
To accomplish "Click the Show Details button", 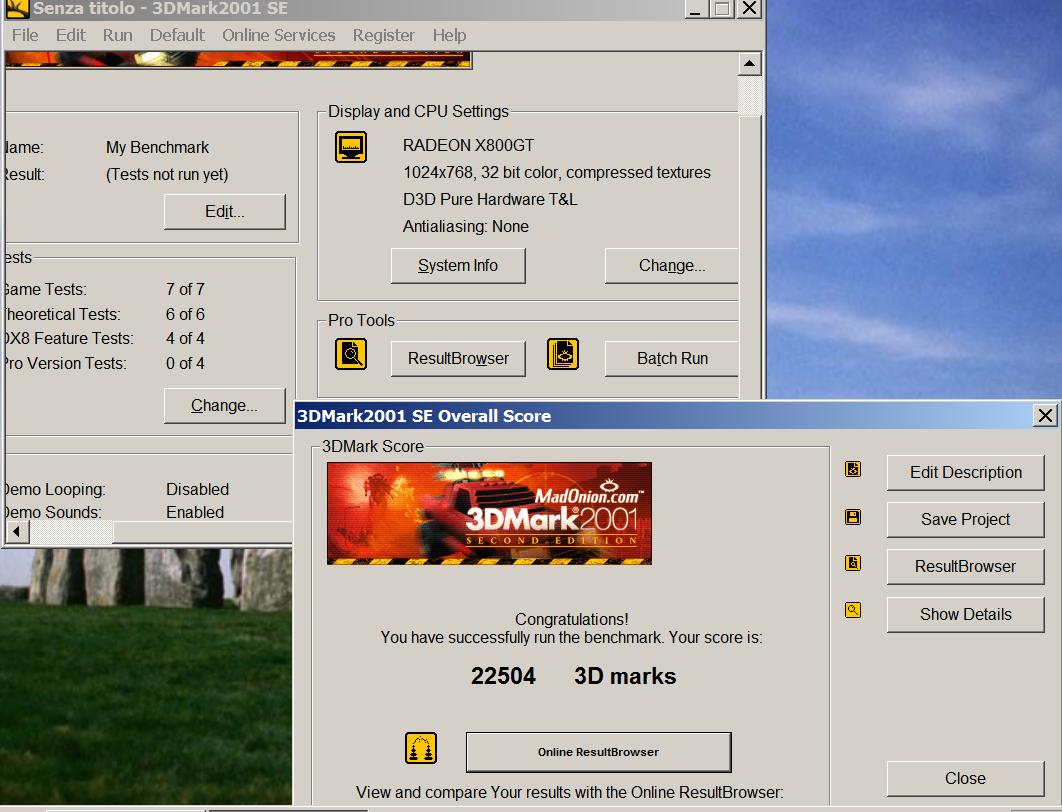I will click(x=966, y=614).
